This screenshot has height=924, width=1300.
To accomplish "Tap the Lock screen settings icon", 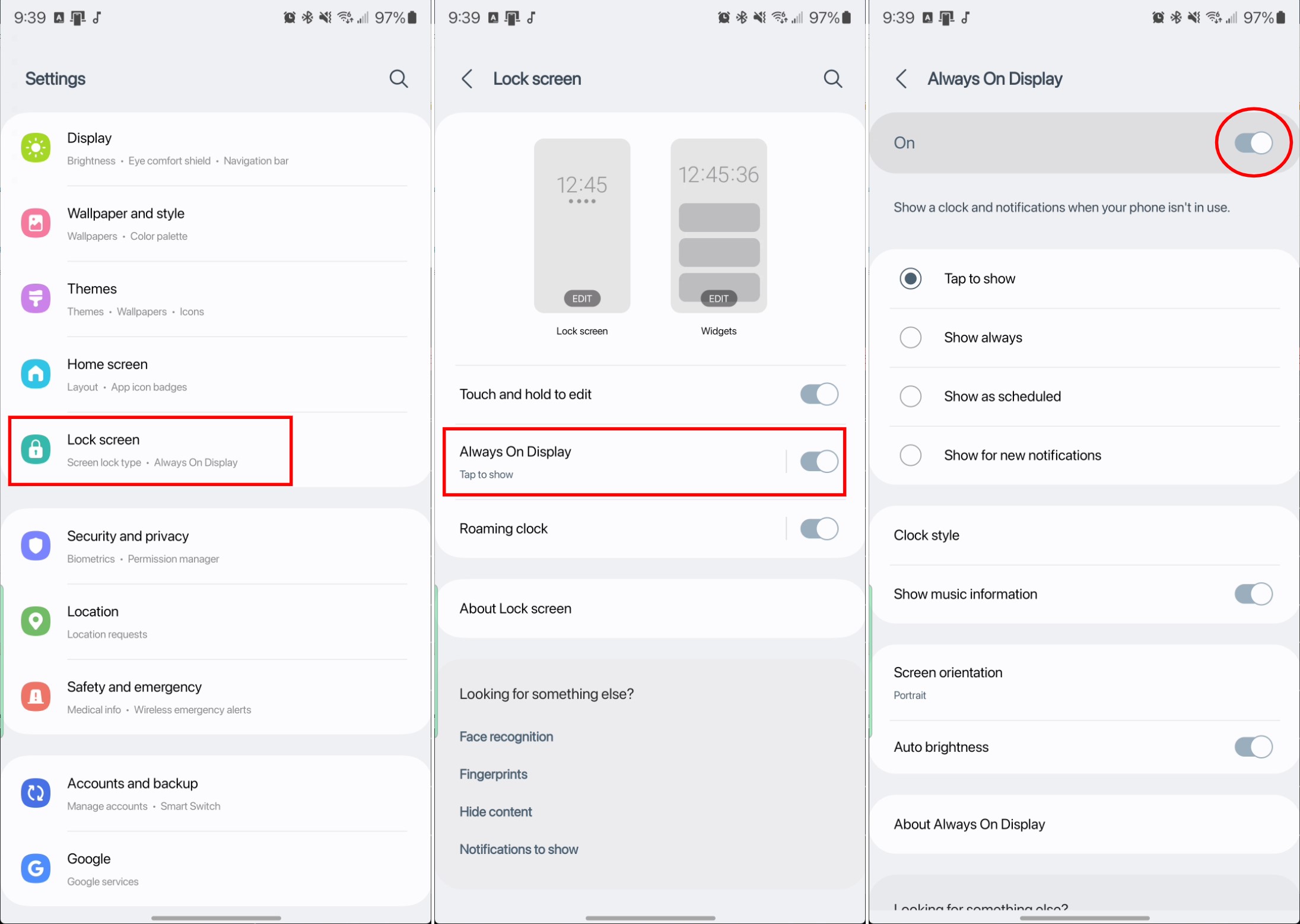I will click(x=36, y=449).
